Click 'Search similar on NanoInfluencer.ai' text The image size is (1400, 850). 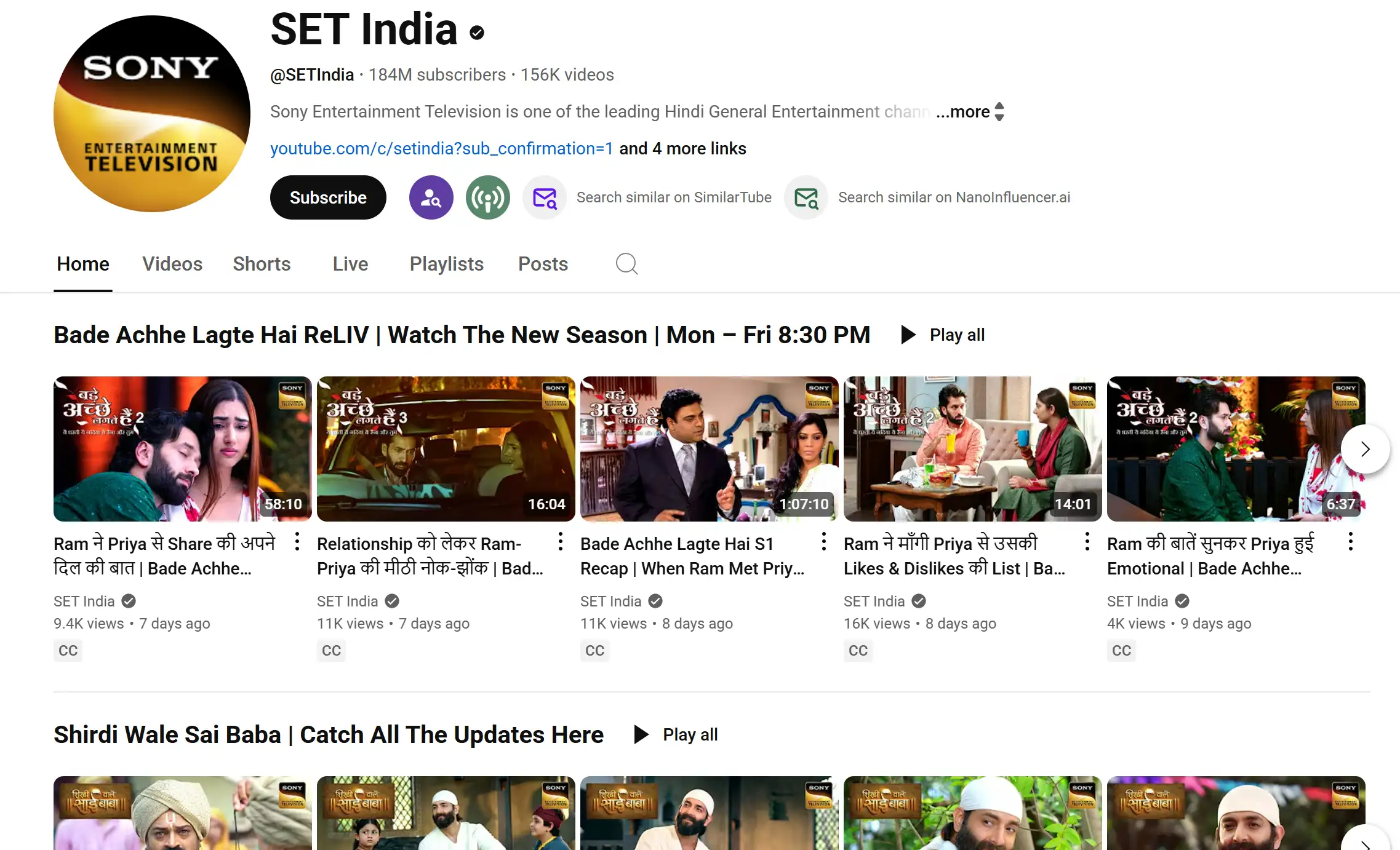click(x=954, y=197)
